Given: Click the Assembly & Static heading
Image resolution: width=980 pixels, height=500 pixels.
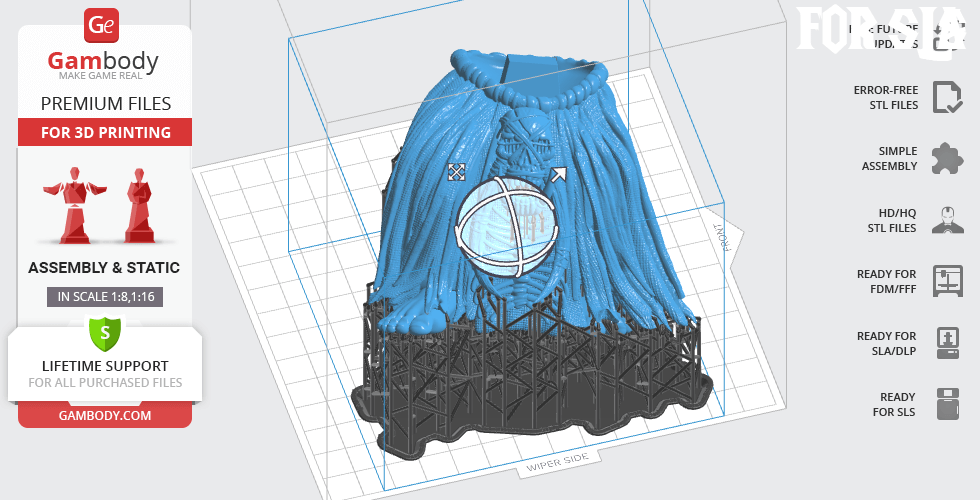Looking at the screenshot, I should [x=105, y=268].
